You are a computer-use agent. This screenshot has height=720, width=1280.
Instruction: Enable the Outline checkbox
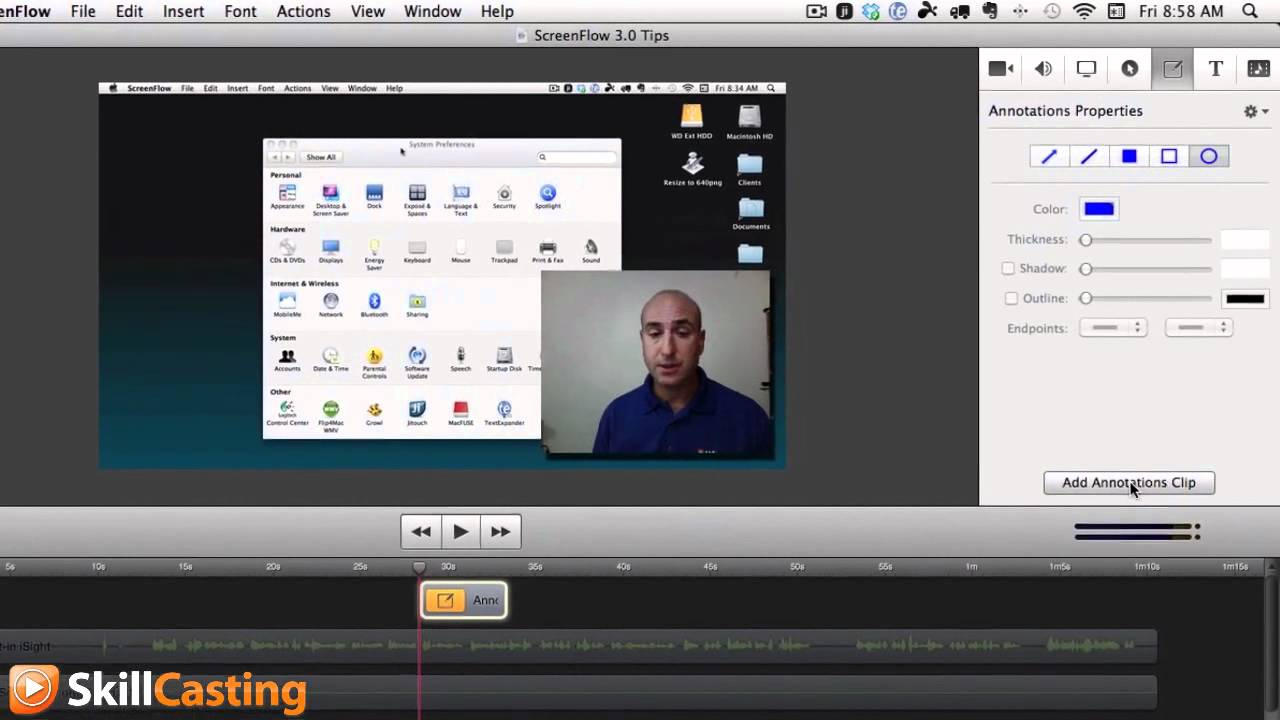point(1011,298)
